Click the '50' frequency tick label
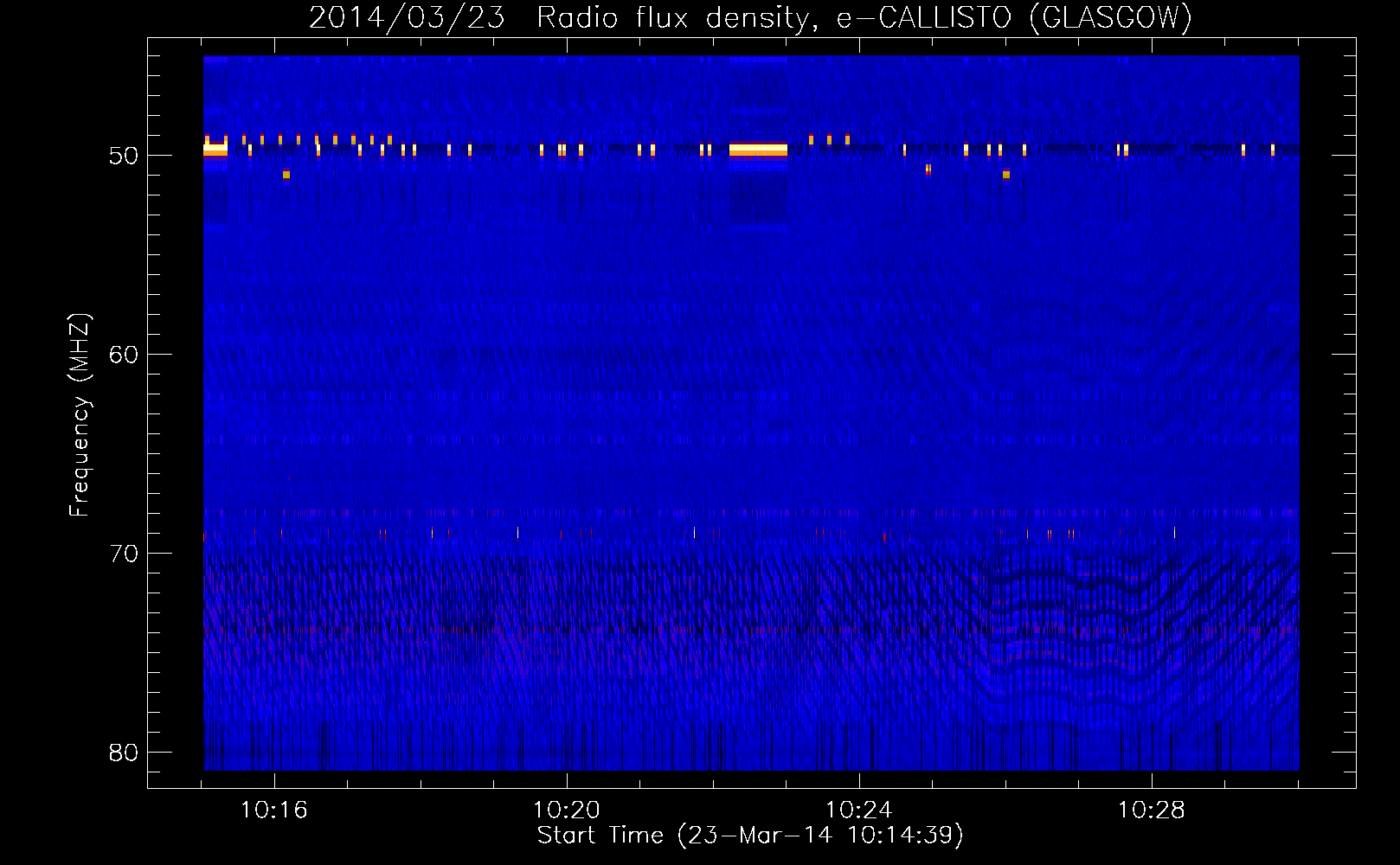This screenshot has width=1400, height=865. [124, 156]
